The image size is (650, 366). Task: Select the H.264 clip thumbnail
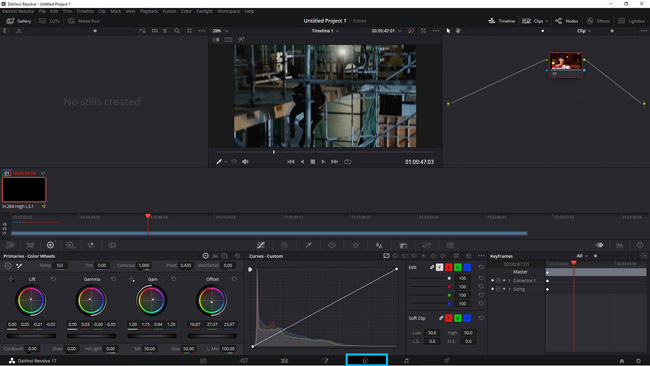(x=24, y=189)
